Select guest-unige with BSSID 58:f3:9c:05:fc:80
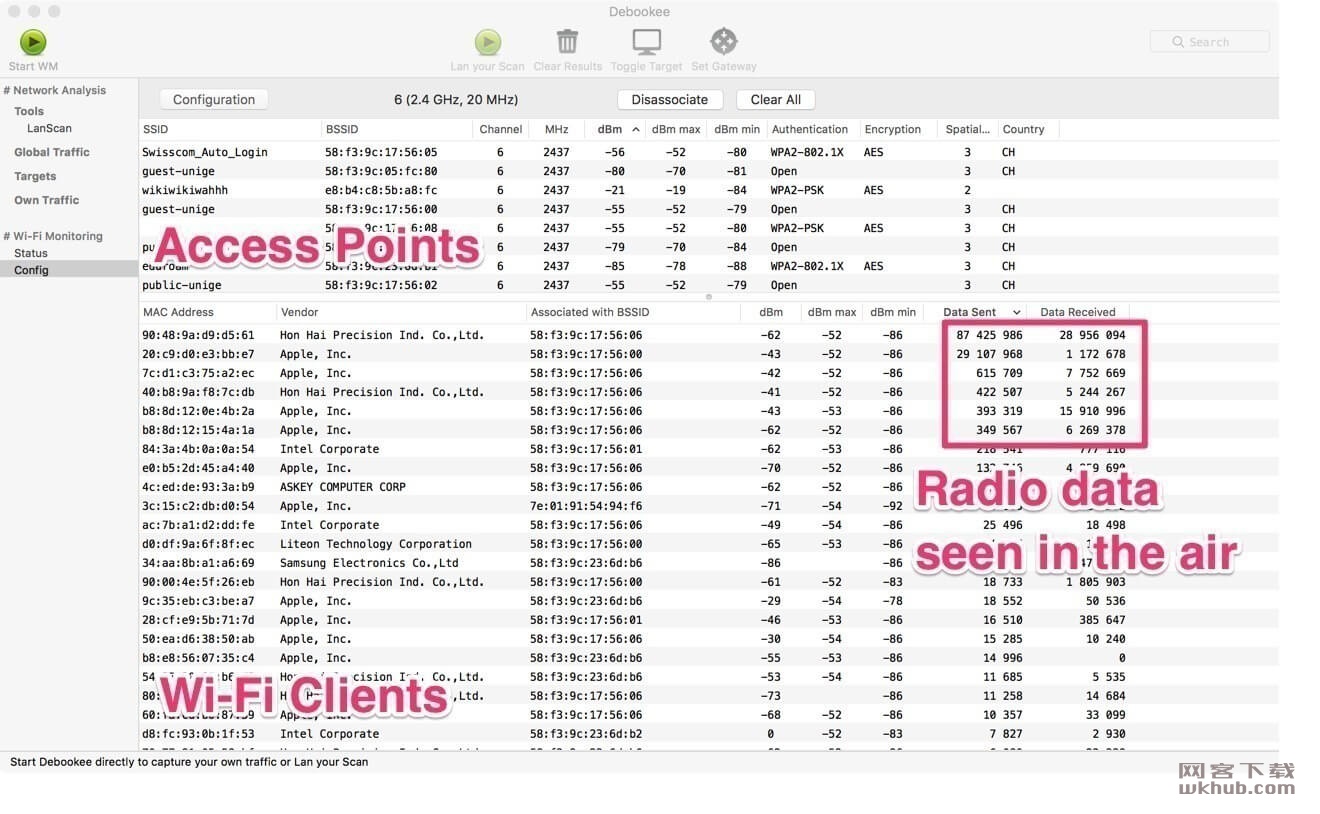 (708, 171)
